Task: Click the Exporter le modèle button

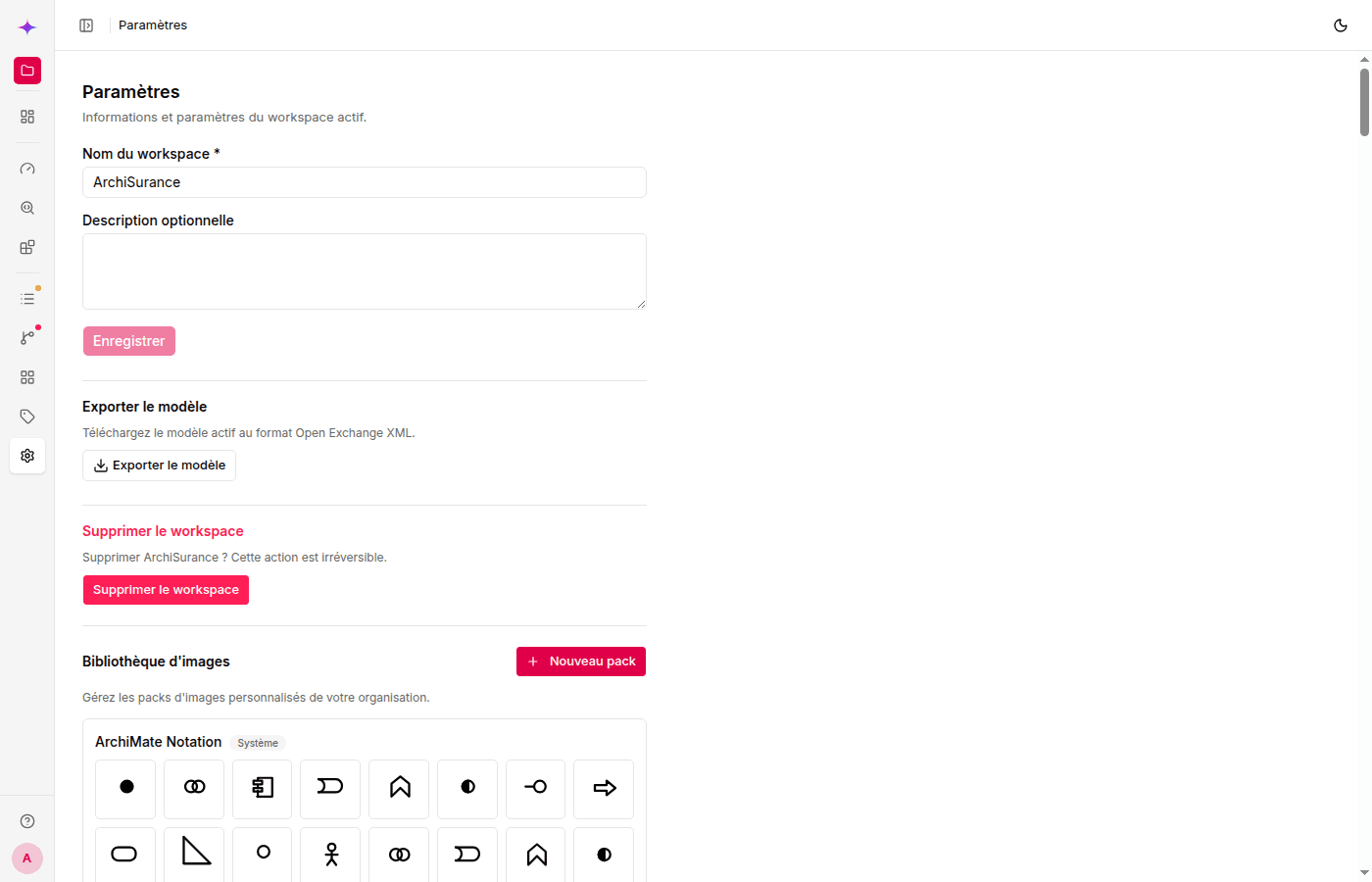Action: 159,465
